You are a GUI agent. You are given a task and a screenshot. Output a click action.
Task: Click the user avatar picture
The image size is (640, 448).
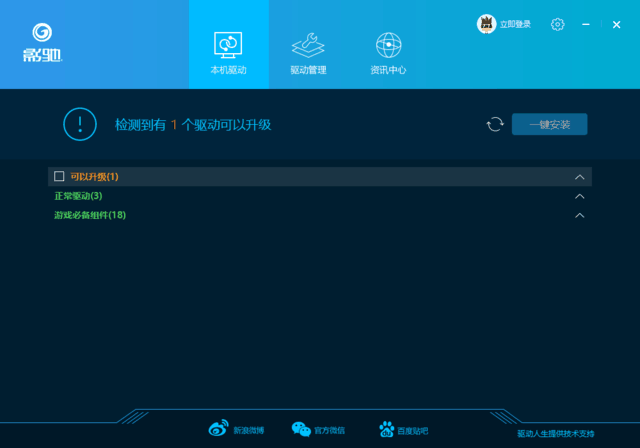[x=486, y=24]
